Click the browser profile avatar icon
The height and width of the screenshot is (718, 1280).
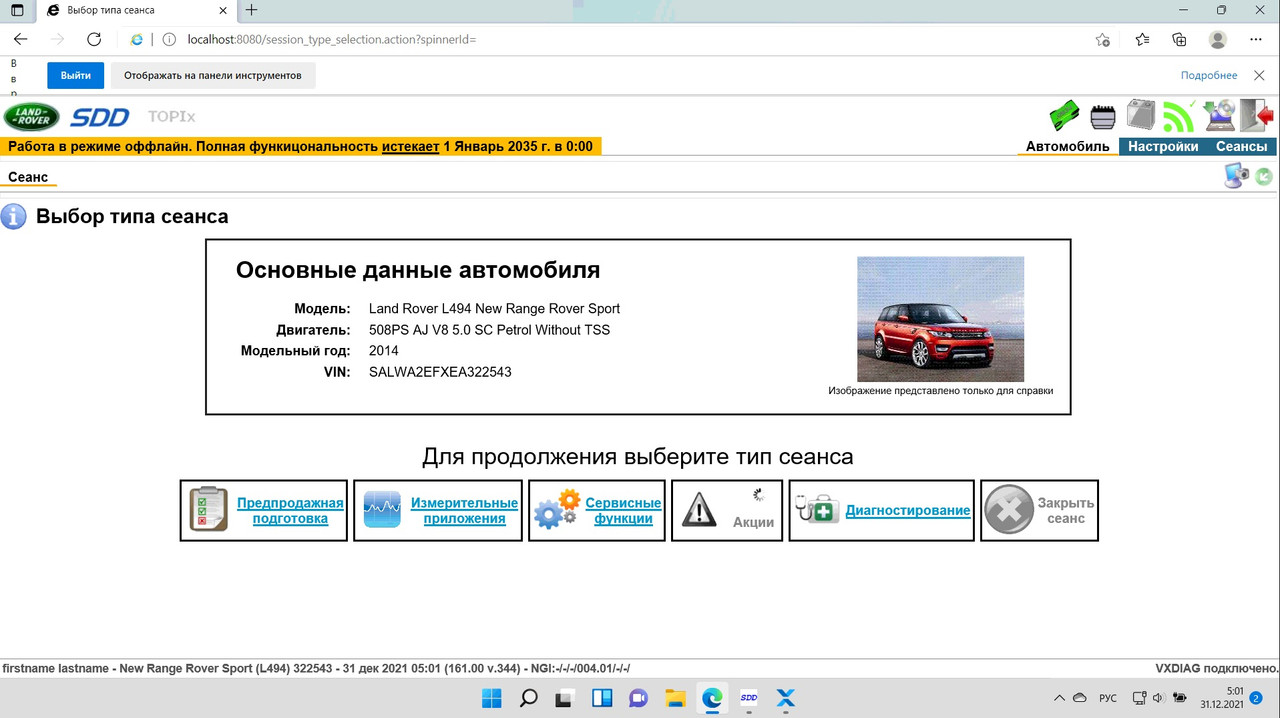[x=1217, y=39]
